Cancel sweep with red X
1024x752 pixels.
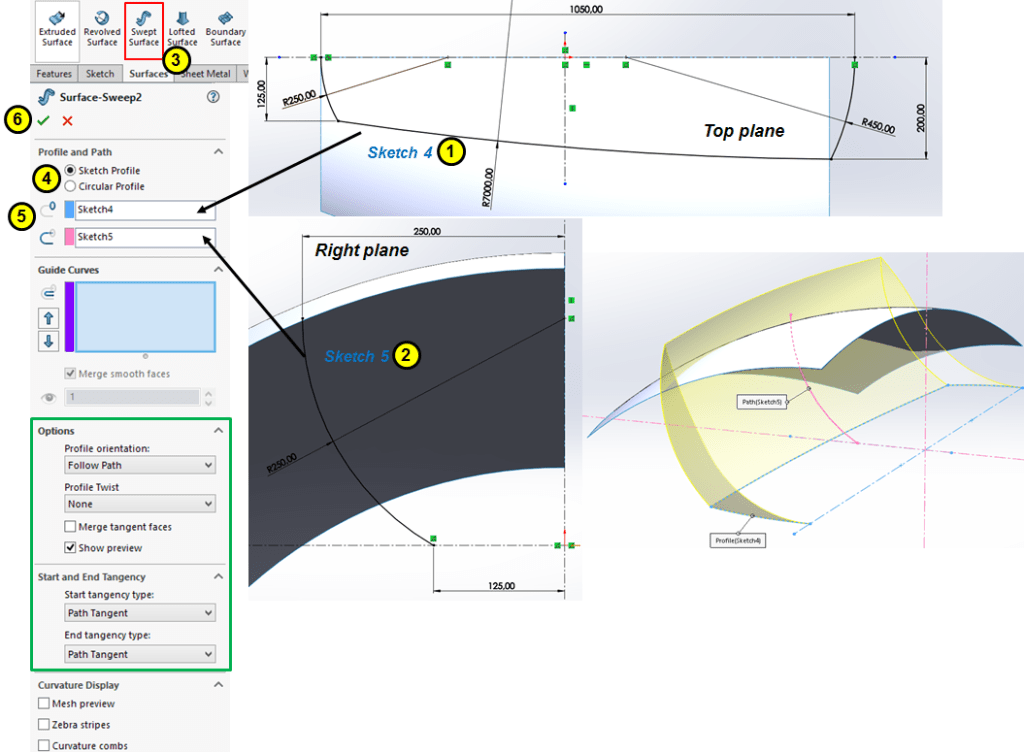pyautogui.click(x=68, y=121)
